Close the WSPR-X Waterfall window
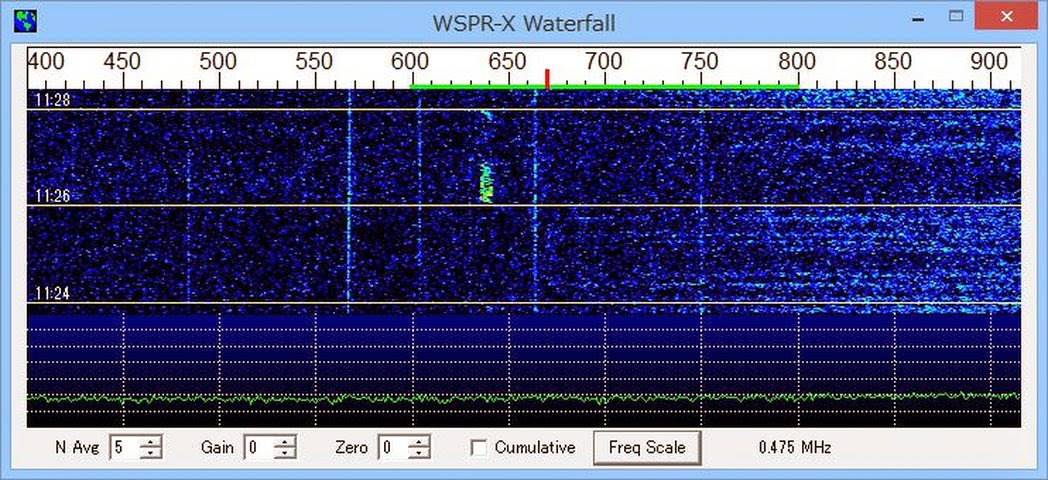 [1007, 17]
